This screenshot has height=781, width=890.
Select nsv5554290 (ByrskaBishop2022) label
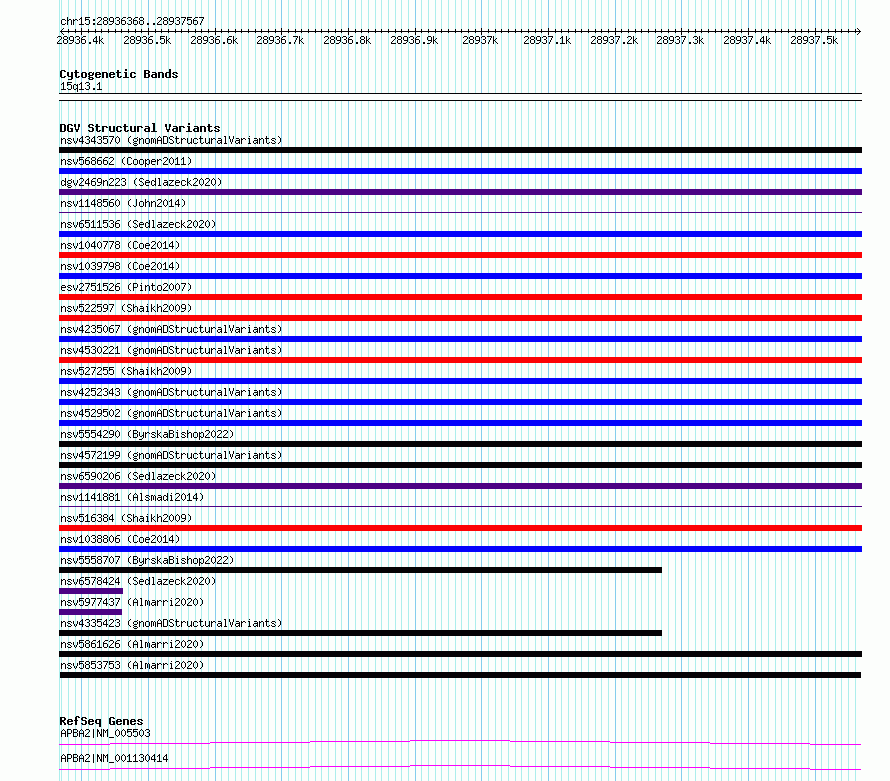pos(147,434)
